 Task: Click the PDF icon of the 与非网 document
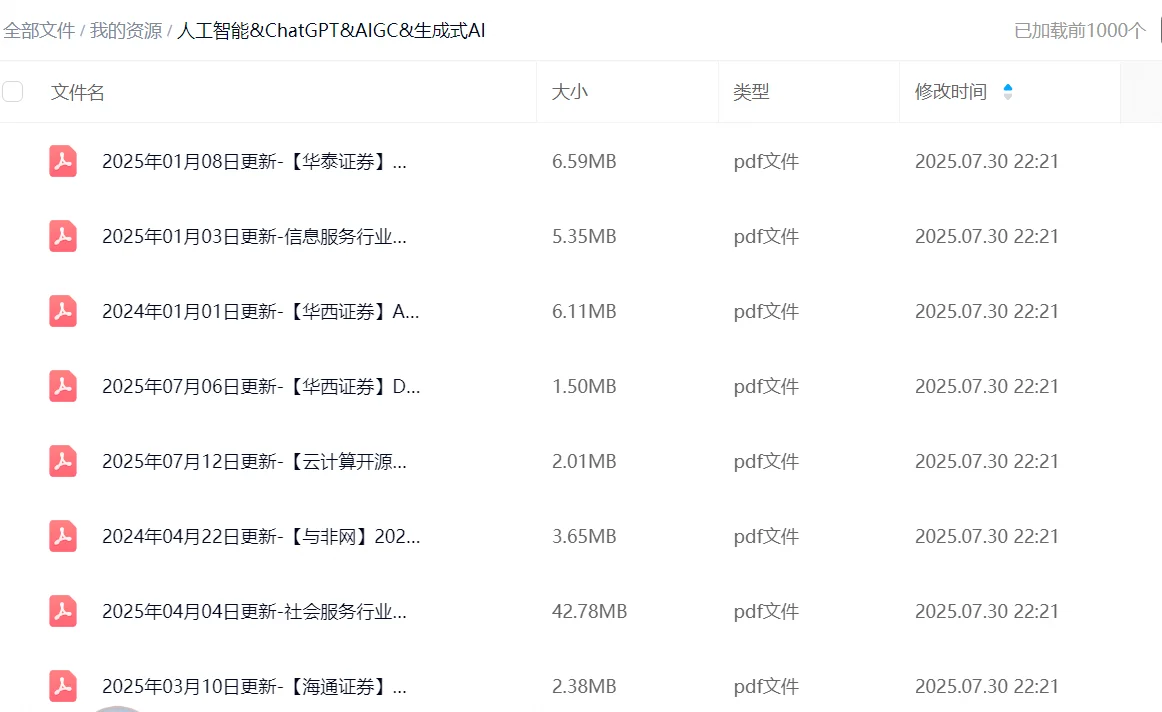[x=62, y=536]
